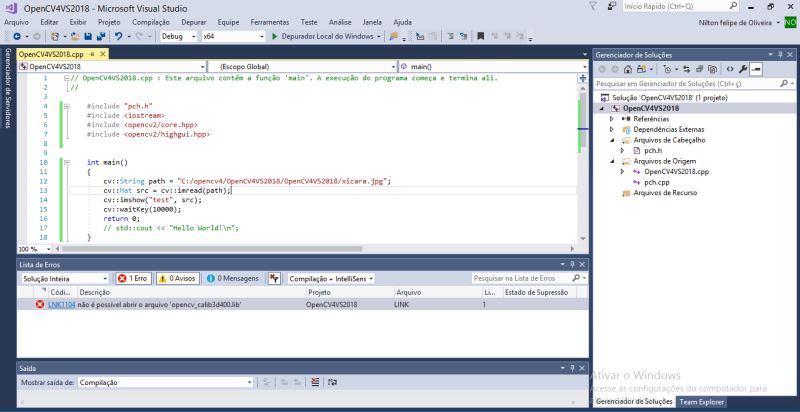Click the feedback flag icon in title bar
800x412 pixels.
point(612,7)
